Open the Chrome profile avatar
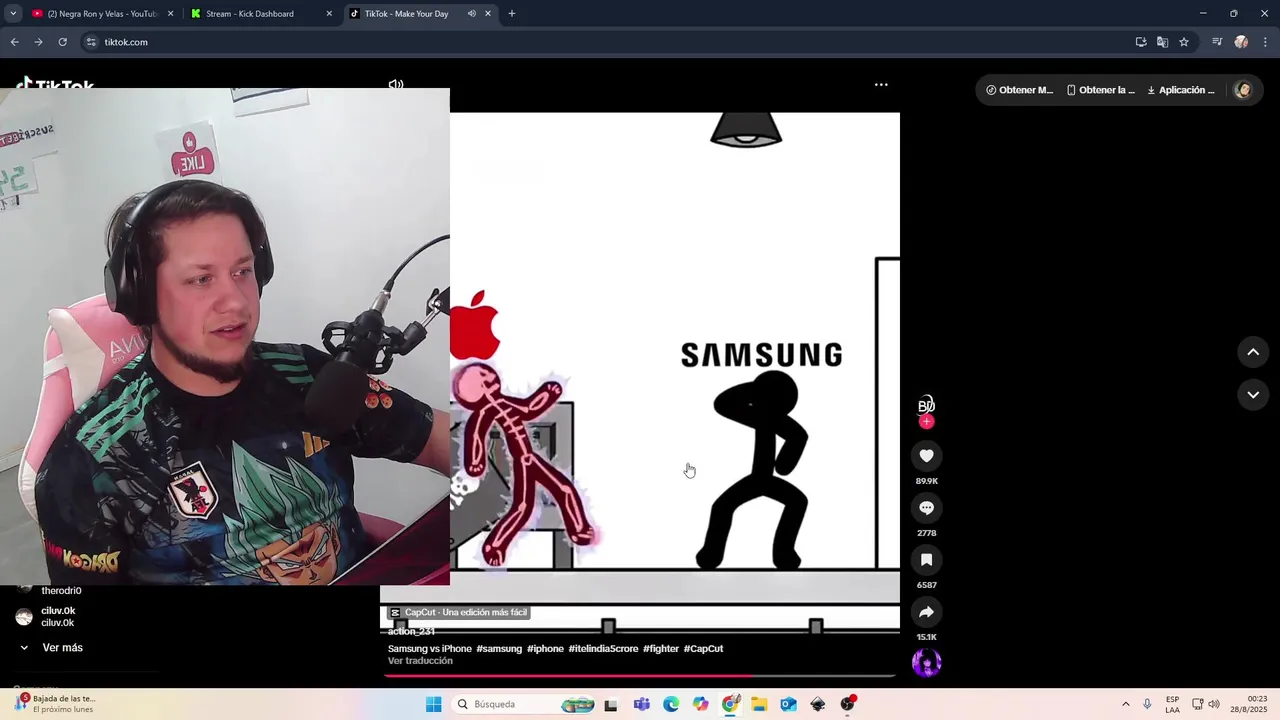Viewport: 1280px width, 720px height. [x=1241, y=42]
